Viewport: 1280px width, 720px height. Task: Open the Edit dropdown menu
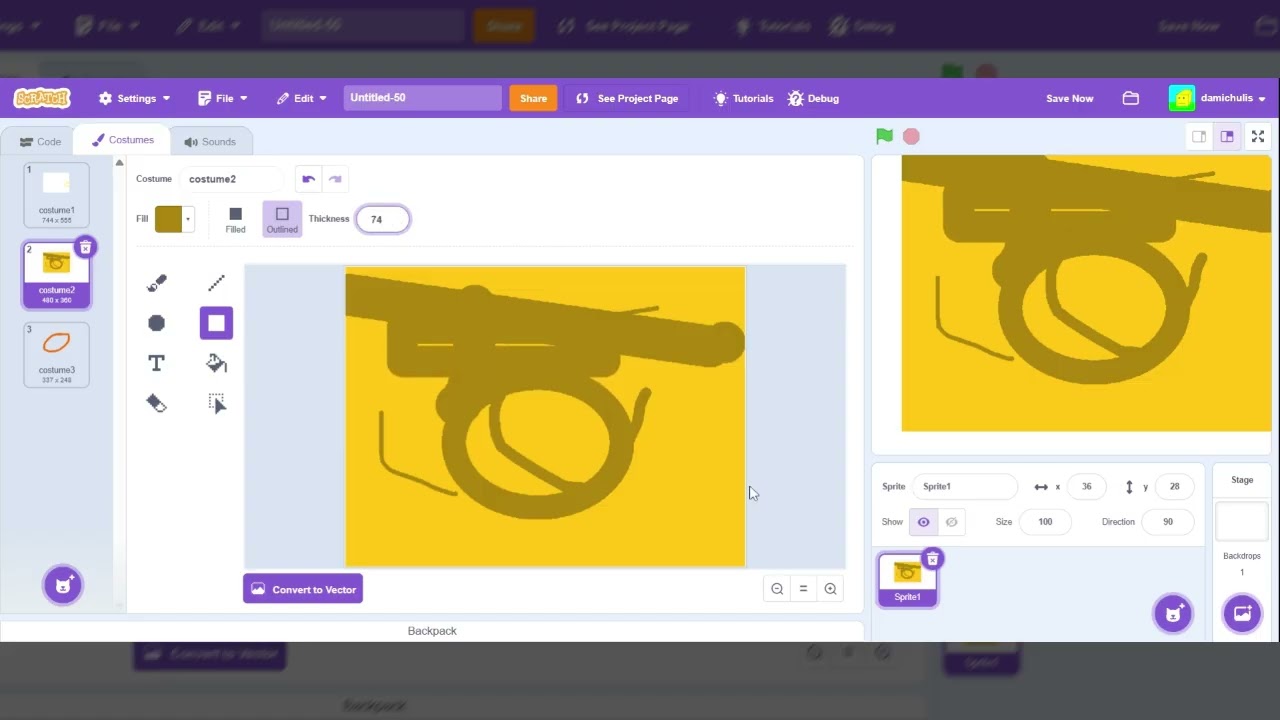(302, 98)
